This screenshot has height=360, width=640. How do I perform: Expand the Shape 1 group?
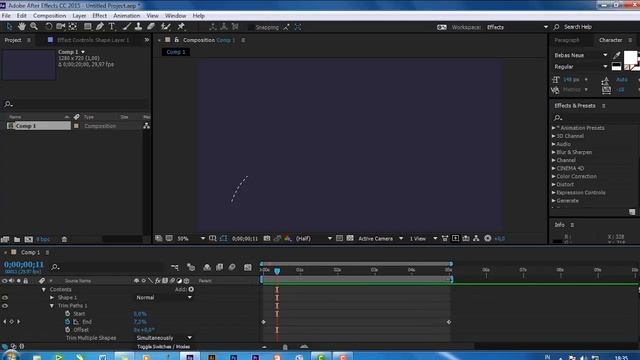click(x=52, y=298)
